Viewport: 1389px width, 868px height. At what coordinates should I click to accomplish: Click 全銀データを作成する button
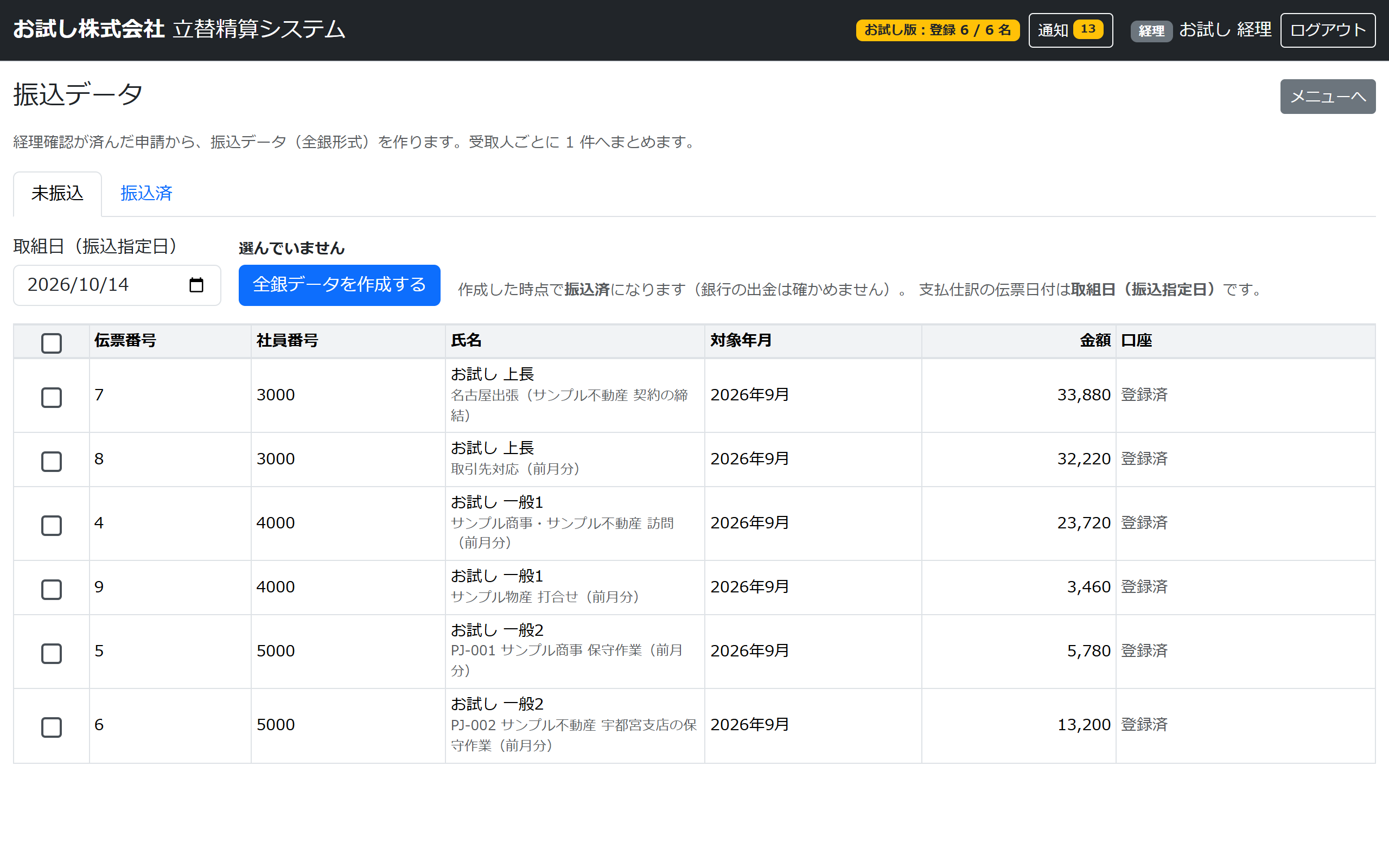(339, 285)
